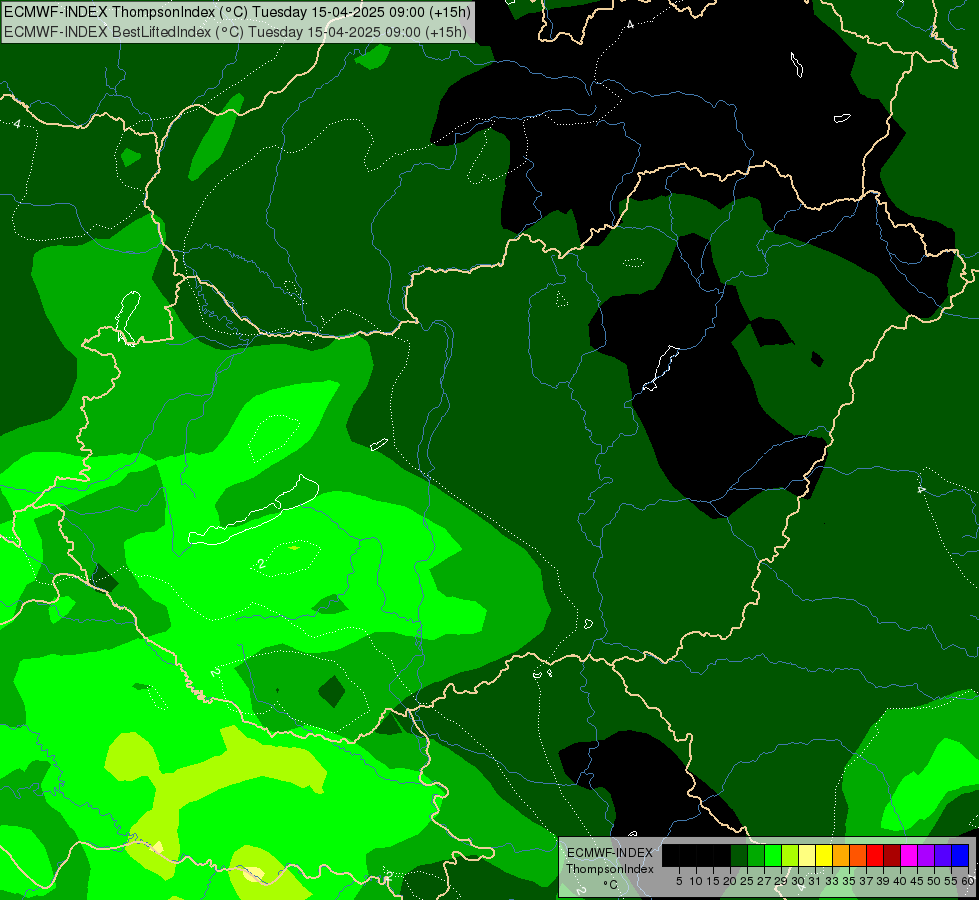Click the legend tick value "60"
Viewport: 979px width, 900px height.
(968, 881)
